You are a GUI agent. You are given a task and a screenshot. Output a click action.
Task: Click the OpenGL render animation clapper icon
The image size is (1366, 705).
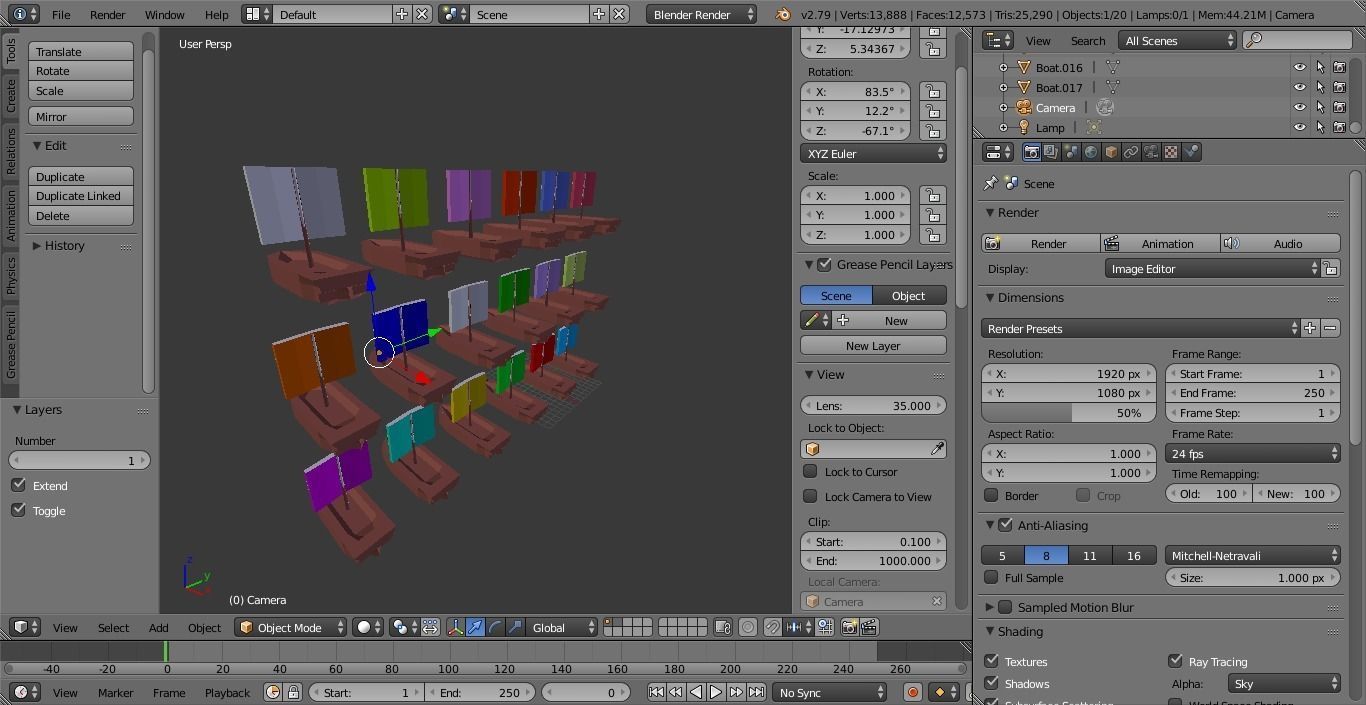(x=869, y=627)
